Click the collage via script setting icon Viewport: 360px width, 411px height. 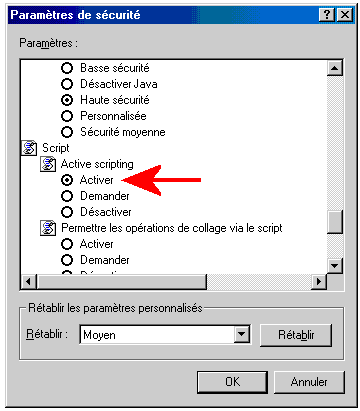point(48,228)
